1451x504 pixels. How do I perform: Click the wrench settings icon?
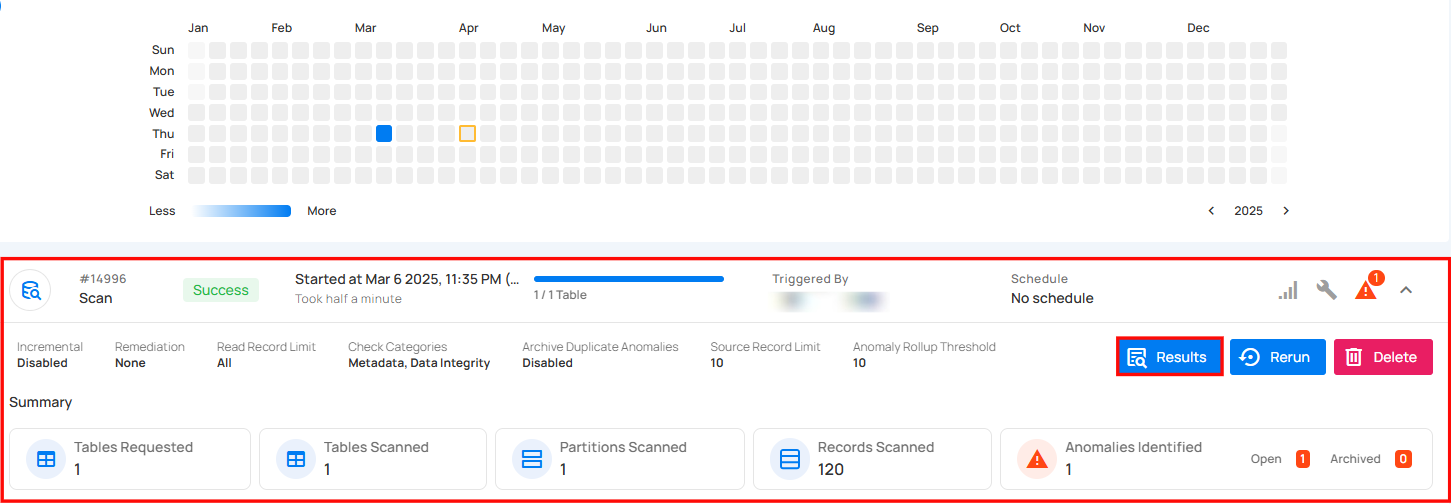(1327, 290)
